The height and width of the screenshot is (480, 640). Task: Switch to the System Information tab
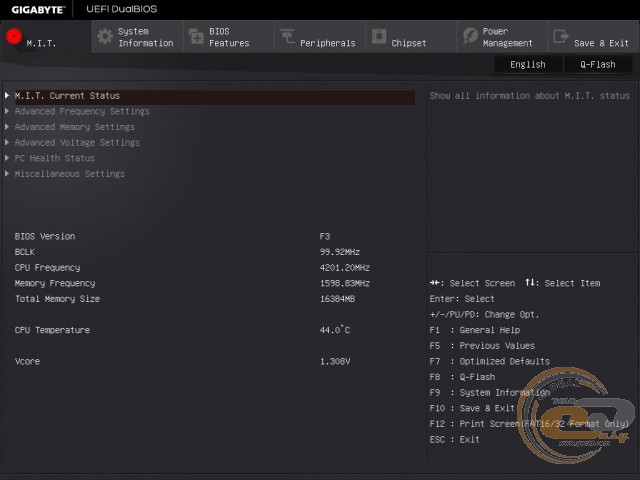[138, 37]
